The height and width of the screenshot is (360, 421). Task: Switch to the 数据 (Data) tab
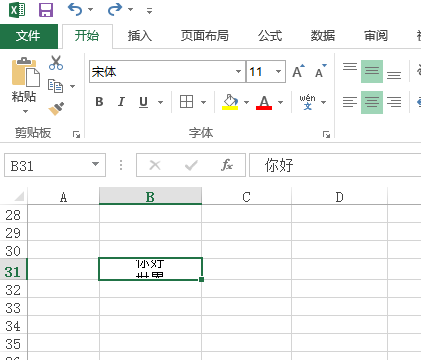[x=323, y=36]
